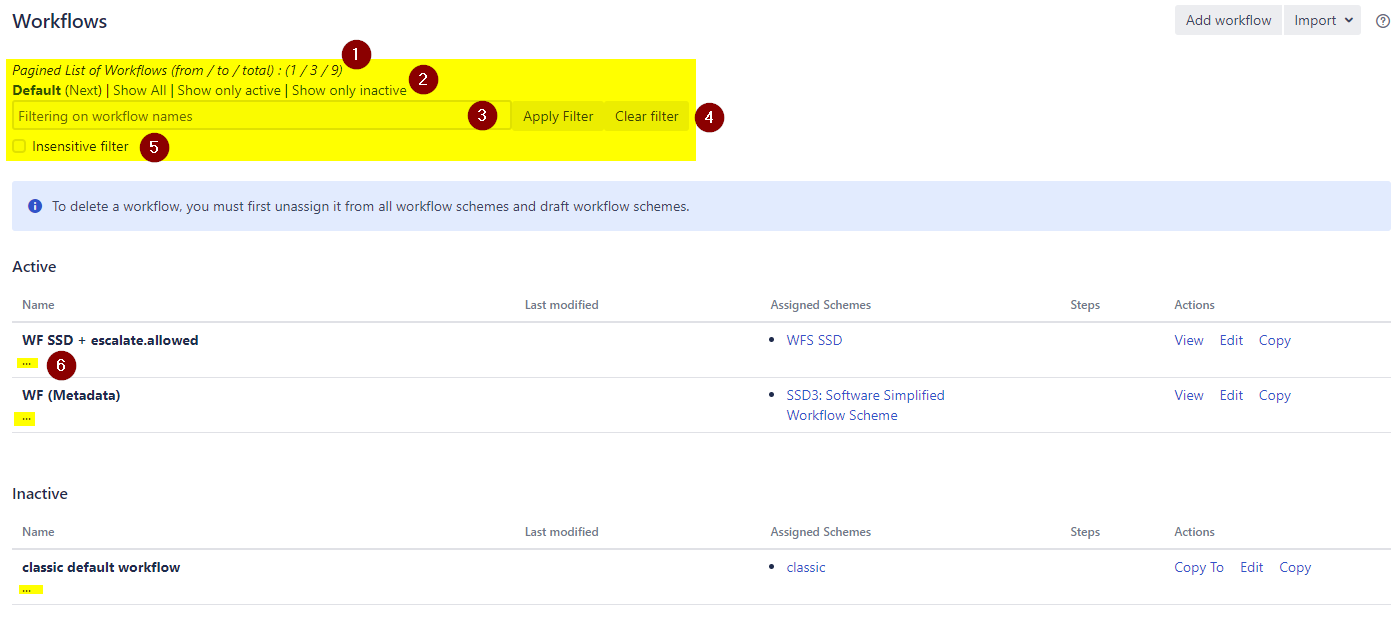
Task: Open SSD3: Software Simplified Workflow Scheme link
Action: (x=865, y=395)
